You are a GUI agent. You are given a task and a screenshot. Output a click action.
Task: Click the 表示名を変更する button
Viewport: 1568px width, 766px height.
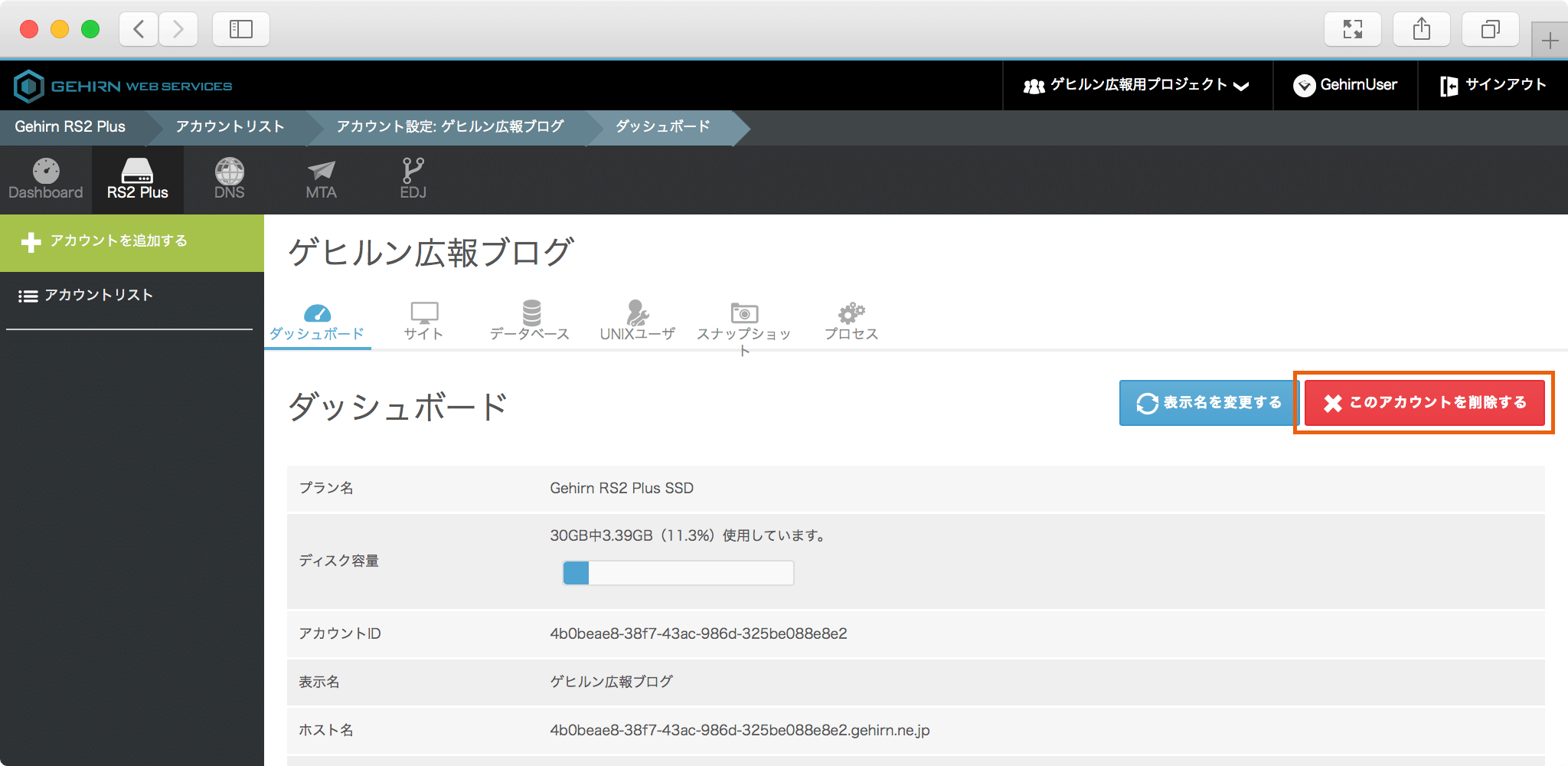click(x=1209, y=403)
